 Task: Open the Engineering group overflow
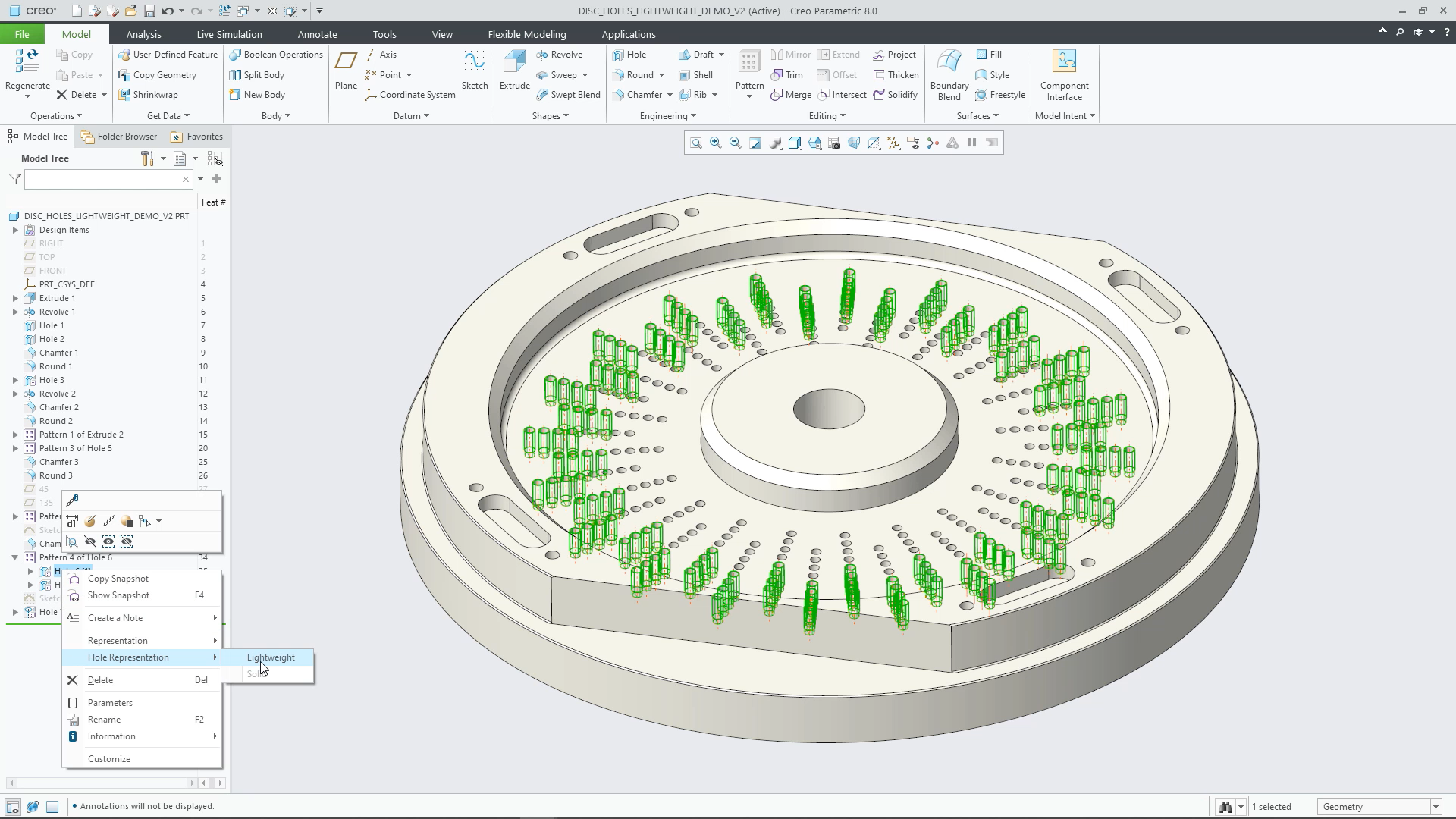[x=668, y=116]
